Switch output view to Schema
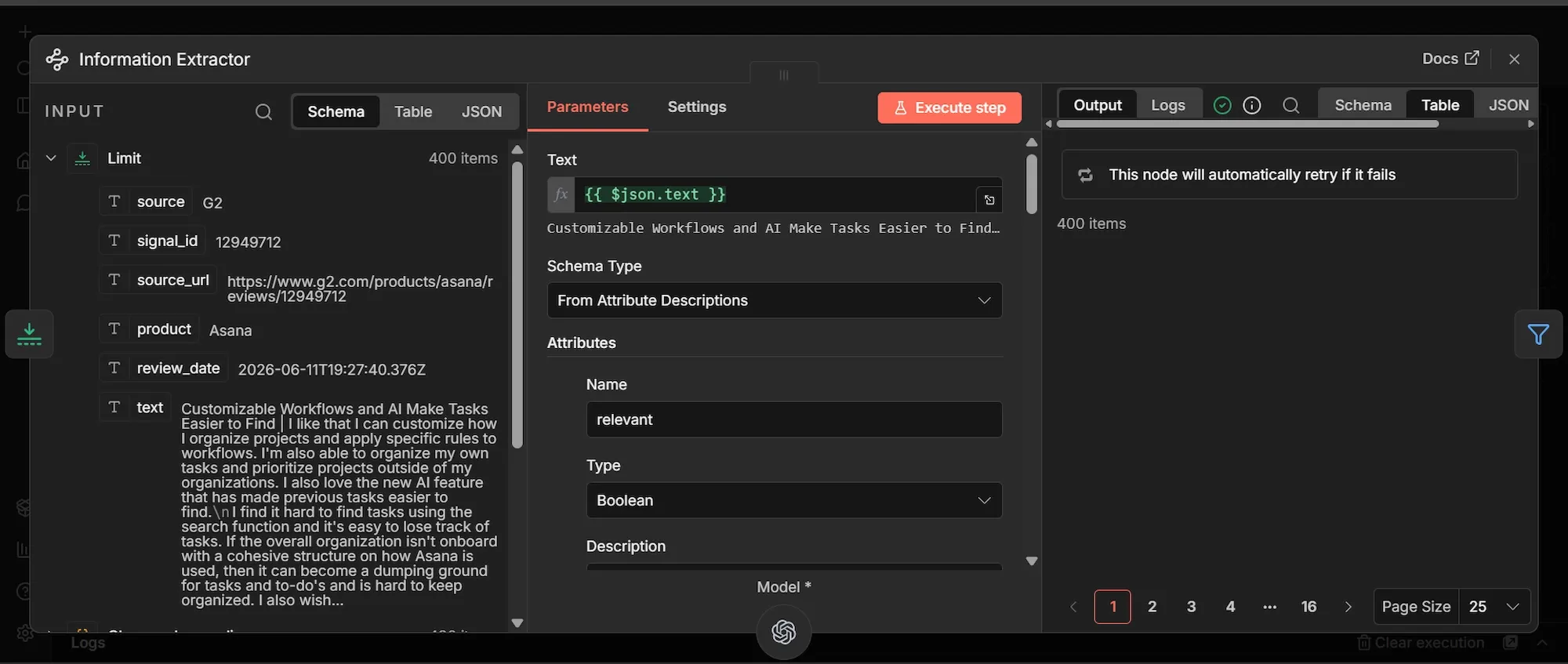 point(1363,105)
